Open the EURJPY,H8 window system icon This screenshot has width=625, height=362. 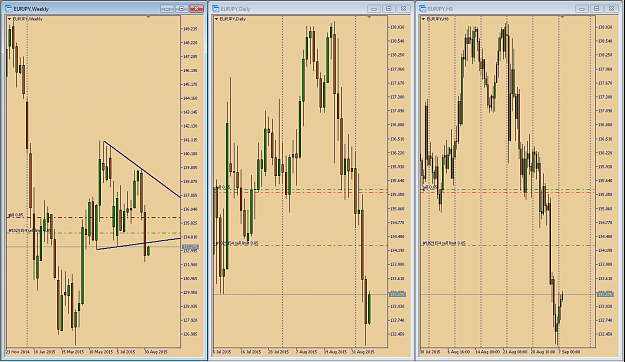coord(423,8)
